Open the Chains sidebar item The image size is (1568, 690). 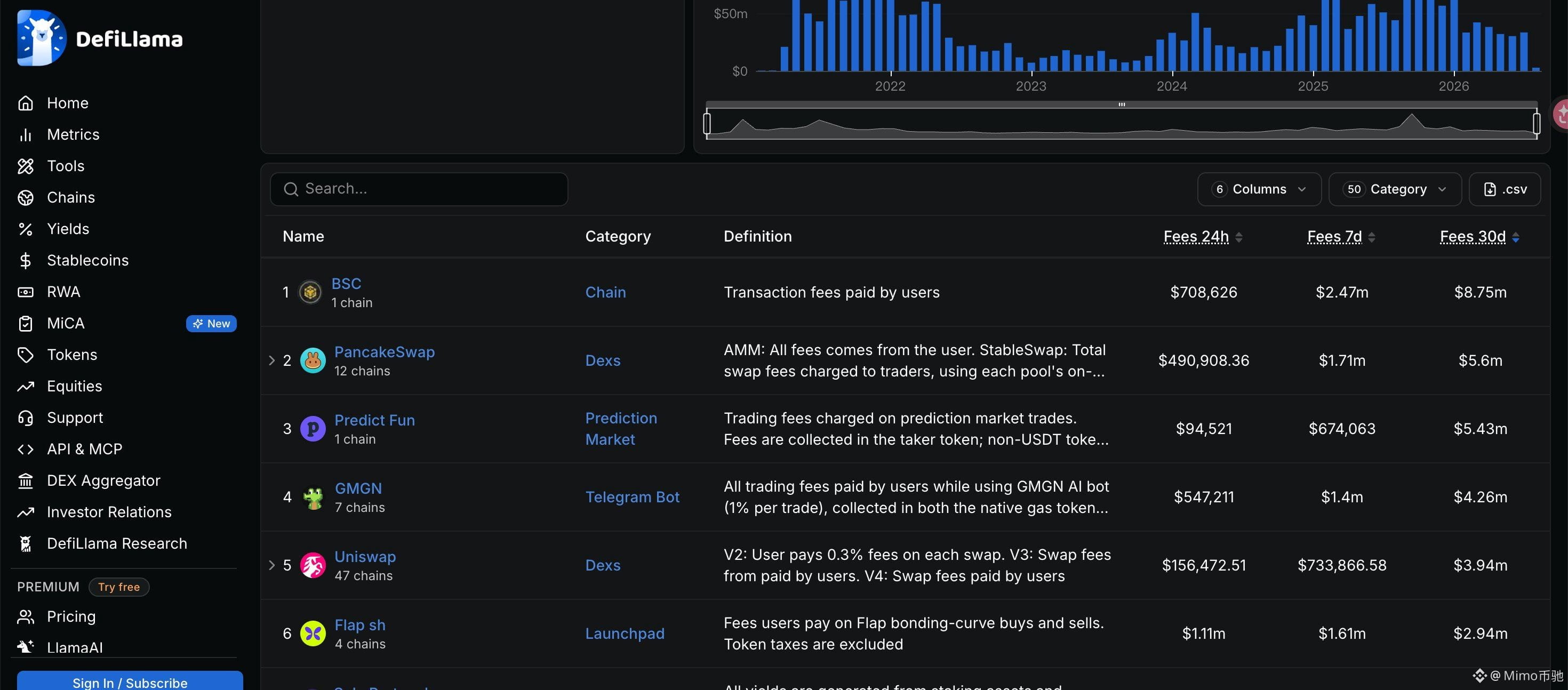pyautogui.click(x=70, y=198)
